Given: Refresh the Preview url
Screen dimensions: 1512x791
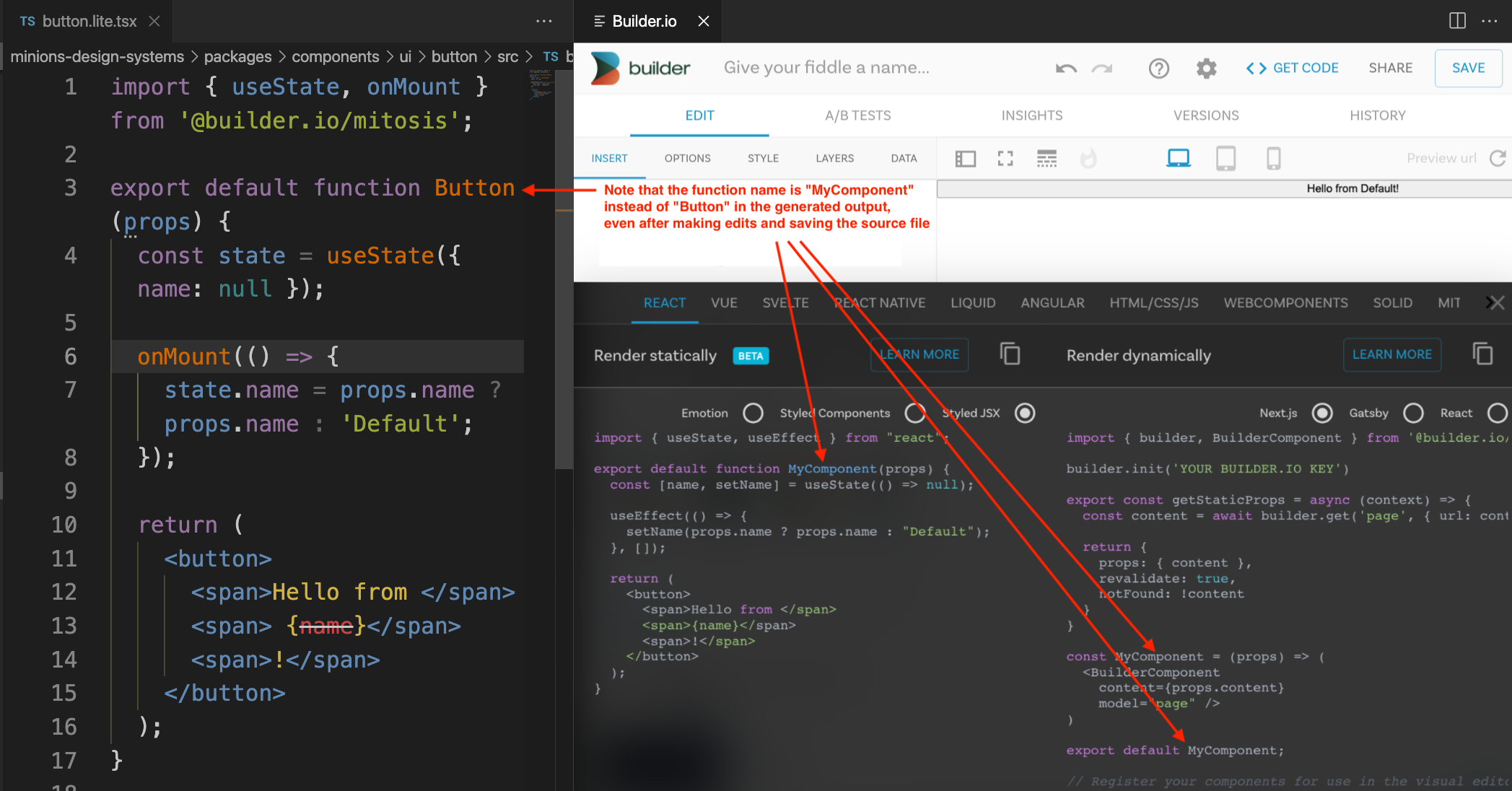Looking at the screenshot, I should (x=1499, y=157).
